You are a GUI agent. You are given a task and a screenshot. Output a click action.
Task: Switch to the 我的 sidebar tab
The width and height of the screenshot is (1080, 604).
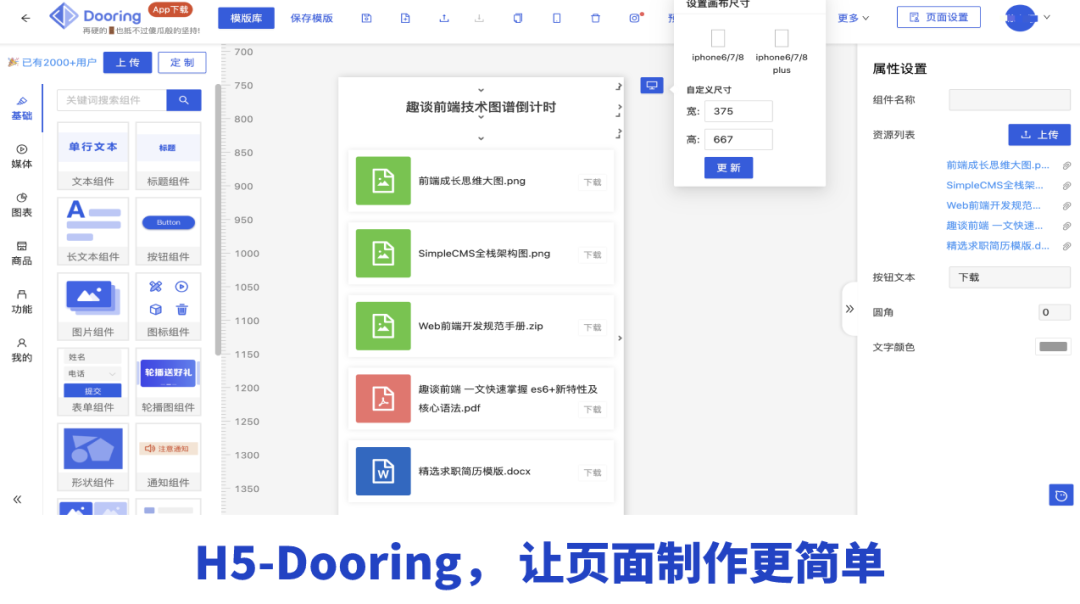[x=21, y=350]
